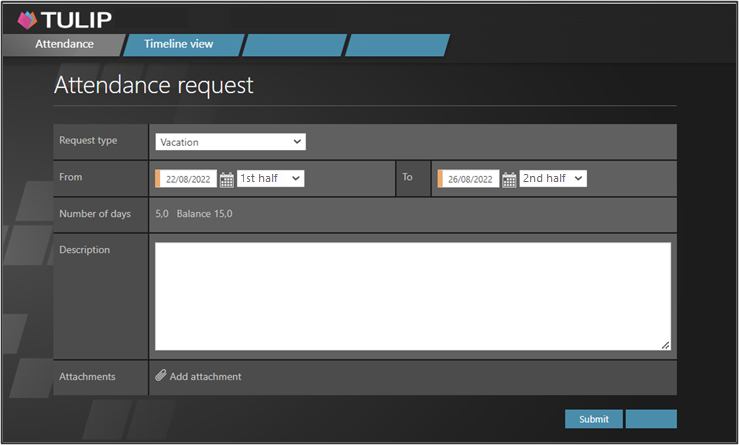Click the Attendance request heading
Viewport: 739px width, 445px height.
(x=153, y=85)
